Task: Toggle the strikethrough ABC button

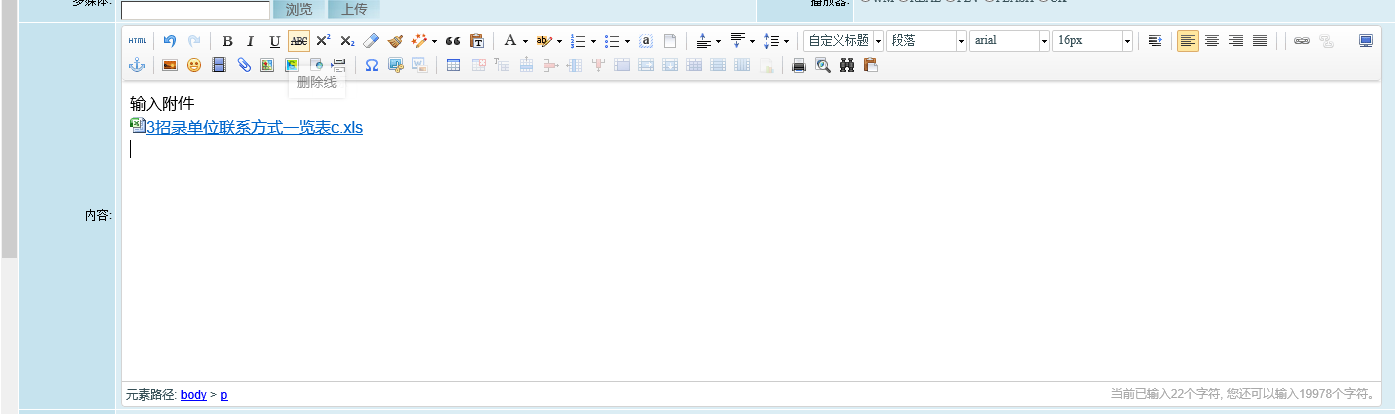Action: (x=298, y=41)
